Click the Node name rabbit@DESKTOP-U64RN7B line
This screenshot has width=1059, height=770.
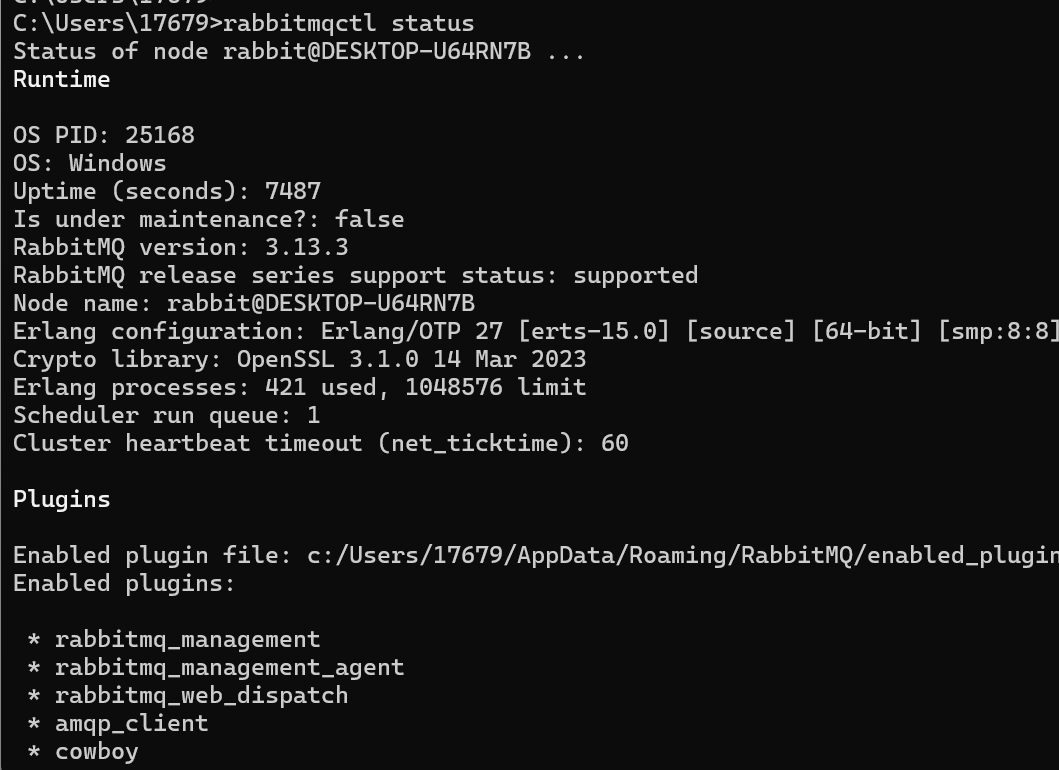[244, 303]
